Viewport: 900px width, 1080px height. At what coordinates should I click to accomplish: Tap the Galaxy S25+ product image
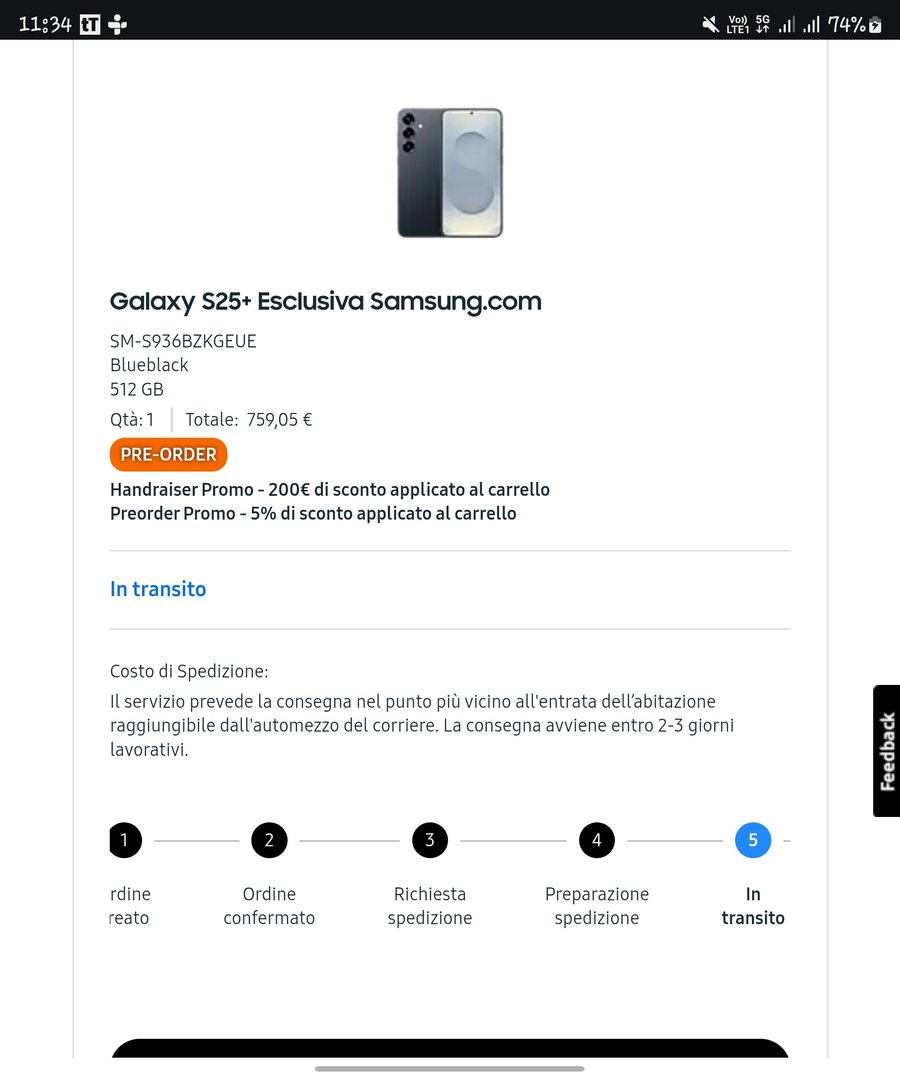(450, 172)
